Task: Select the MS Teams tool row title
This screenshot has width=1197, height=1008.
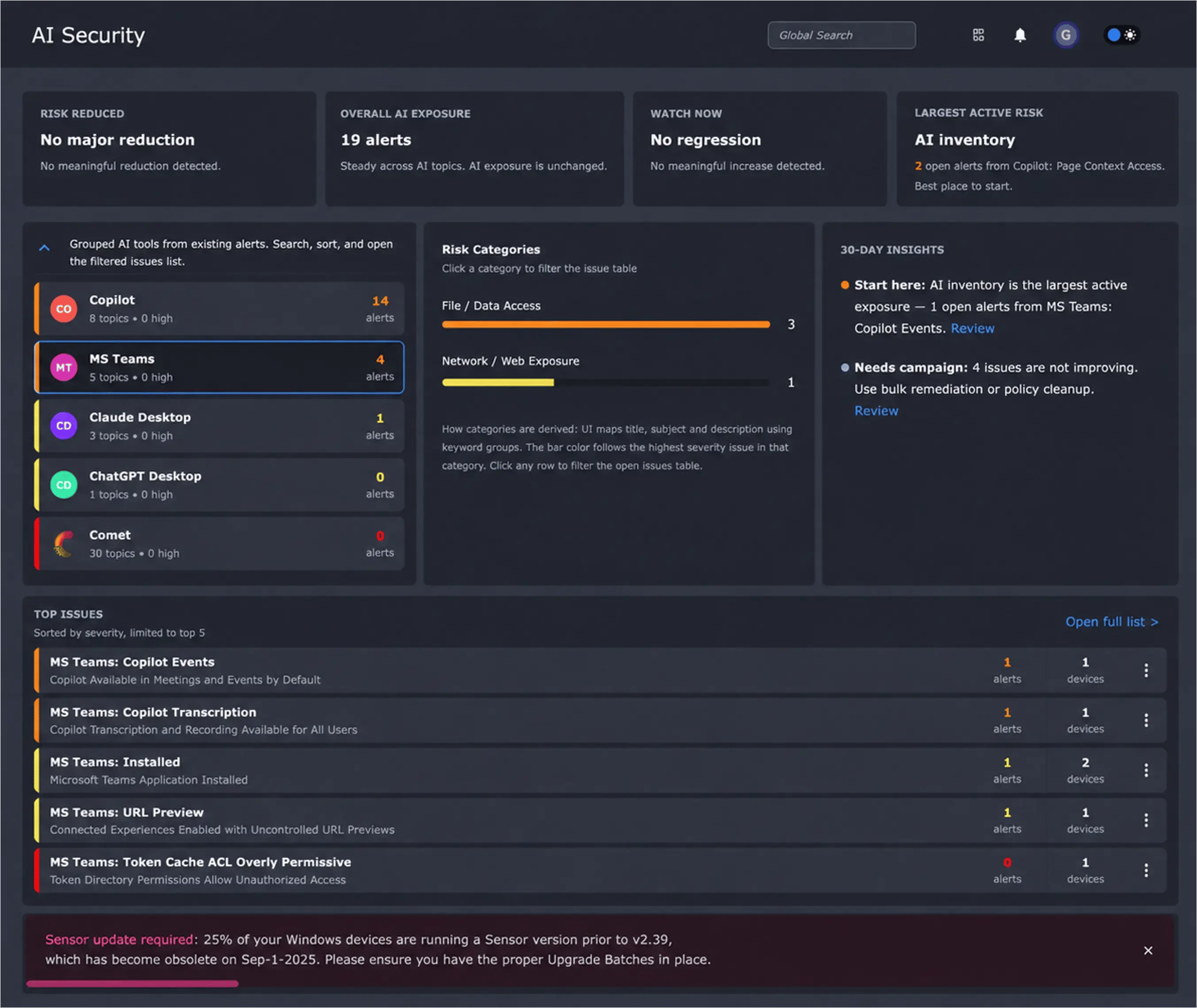Action: [122, 359]
